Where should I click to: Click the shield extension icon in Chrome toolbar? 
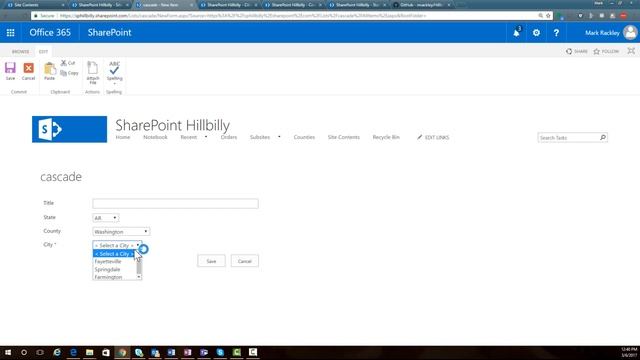pos(580,16)
